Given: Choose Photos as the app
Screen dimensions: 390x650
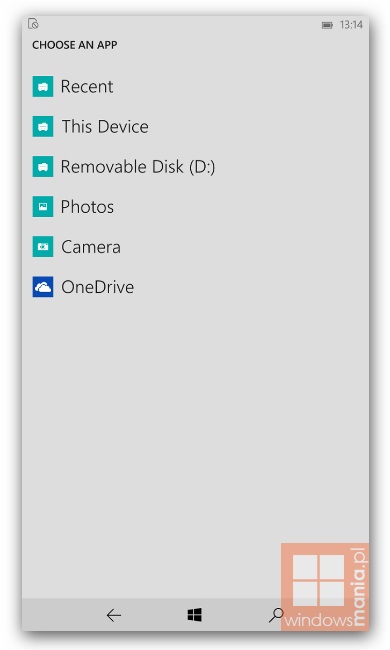Looking at the screenshot, I should (x=87, y=207).
